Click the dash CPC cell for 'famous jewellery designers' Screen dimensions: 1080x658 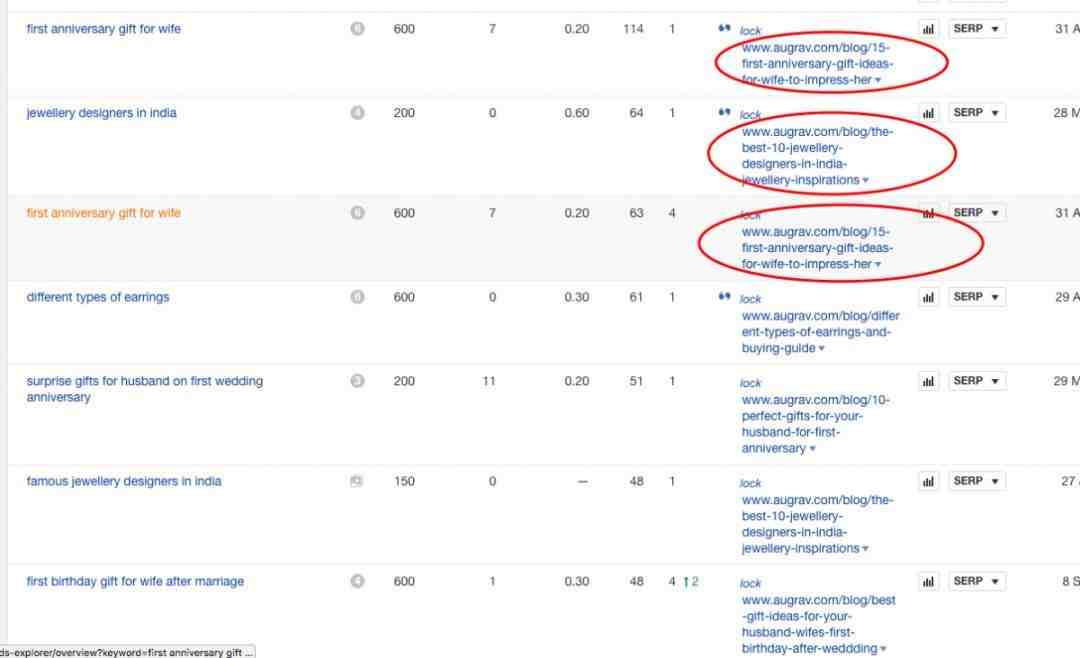pos(583,482)
